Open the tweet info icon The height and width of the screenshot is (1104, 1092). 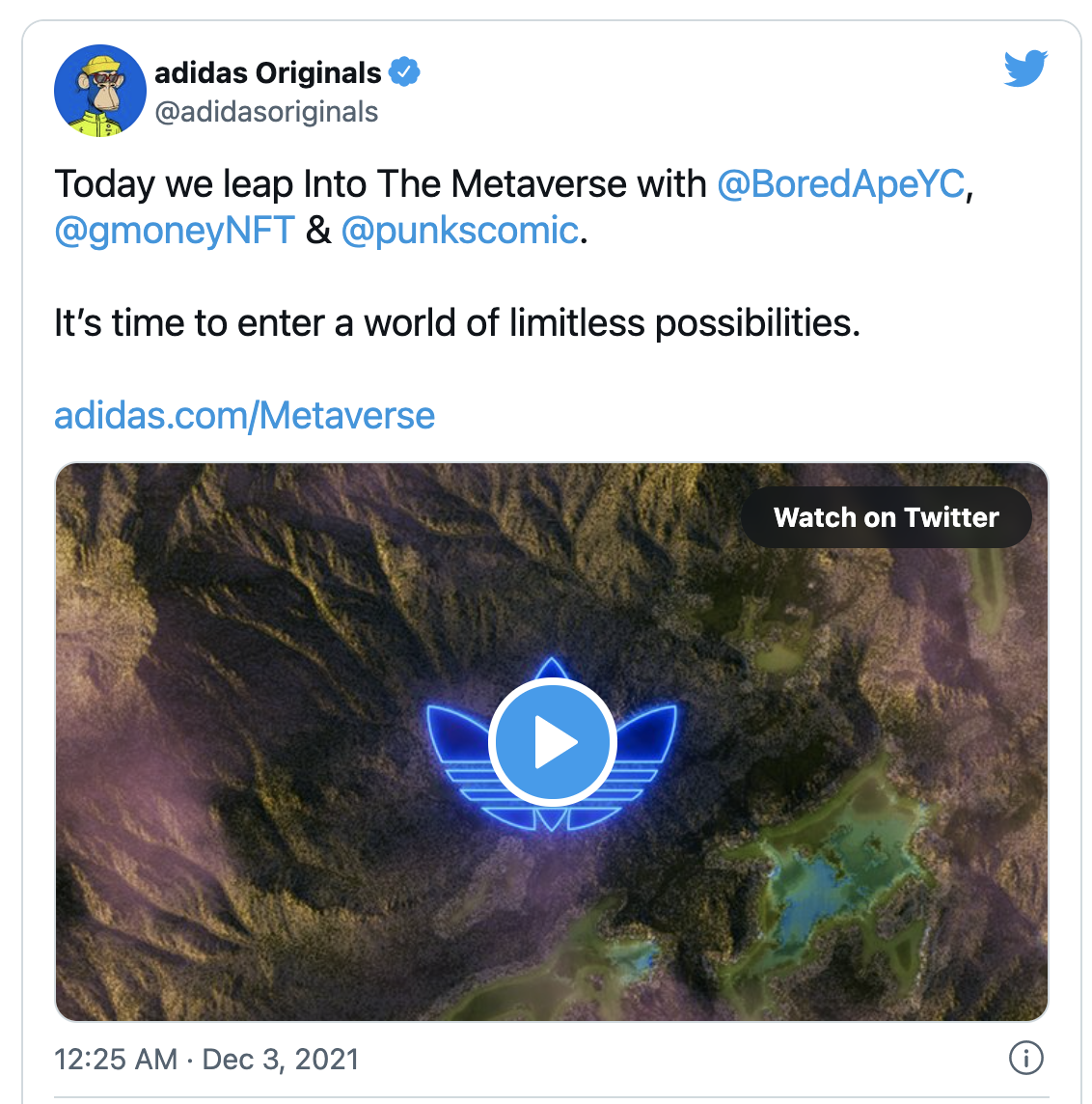click(1025, 1059)
